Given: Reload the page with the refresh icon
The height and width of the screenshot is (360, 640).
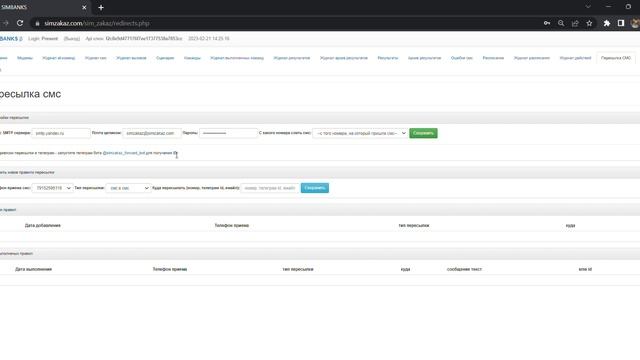Looking at the screenshot, I should tap(20, 23).
